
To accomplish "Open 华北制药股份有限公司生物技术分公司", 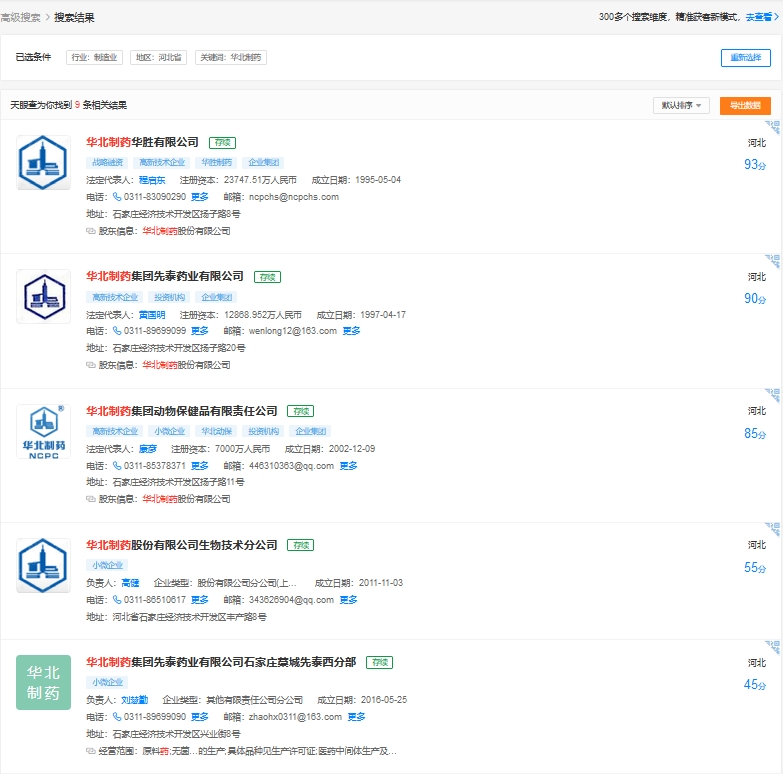I will pos(182,545).
